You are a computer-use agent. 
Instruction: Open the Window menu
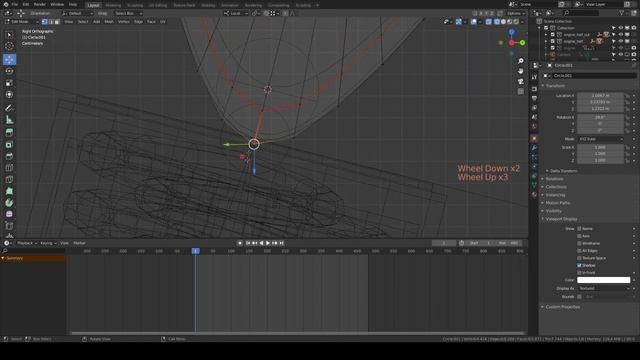point(57,4)
